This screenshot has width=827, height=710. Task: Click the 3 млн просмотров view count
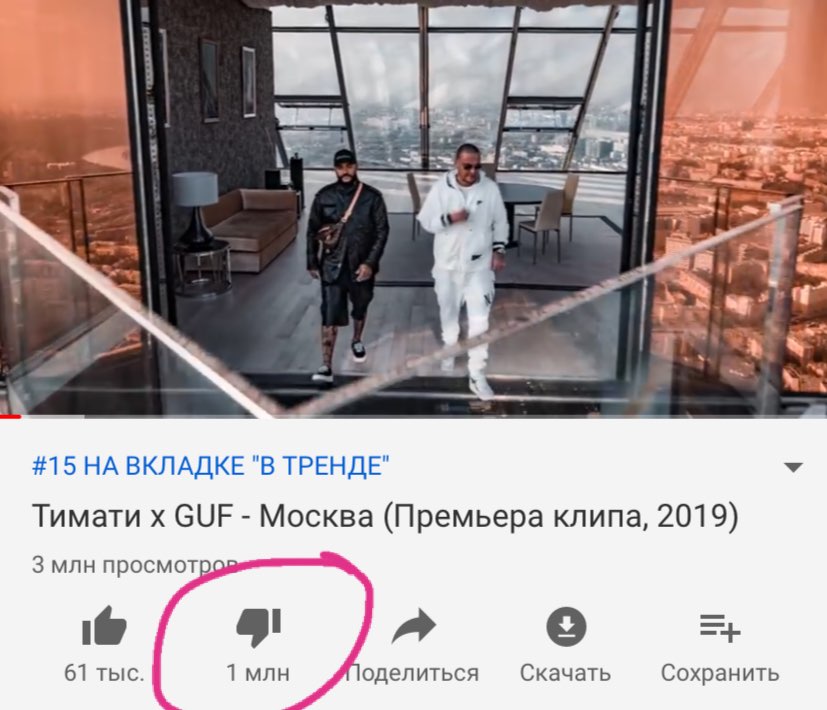(134, 565)
